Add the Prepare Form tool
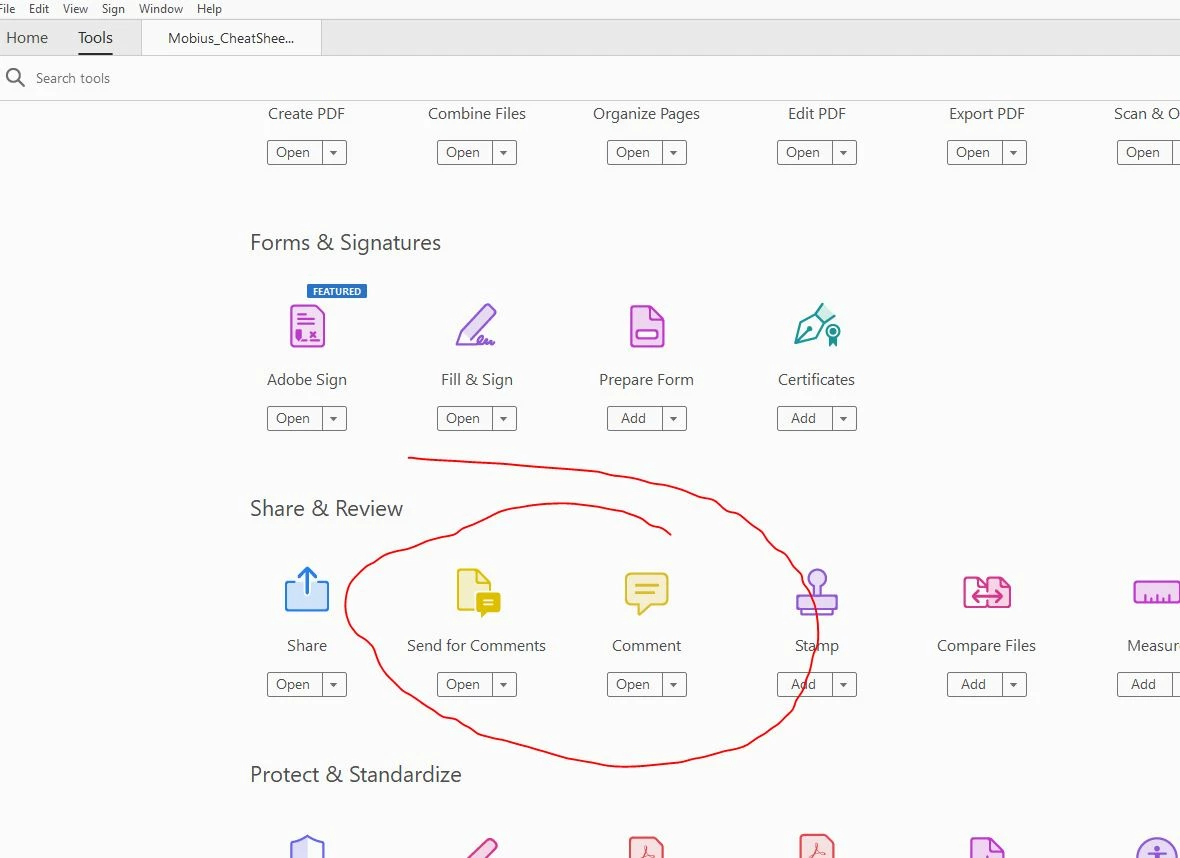This screenshot has height=858, width=1180. (634, 418)
